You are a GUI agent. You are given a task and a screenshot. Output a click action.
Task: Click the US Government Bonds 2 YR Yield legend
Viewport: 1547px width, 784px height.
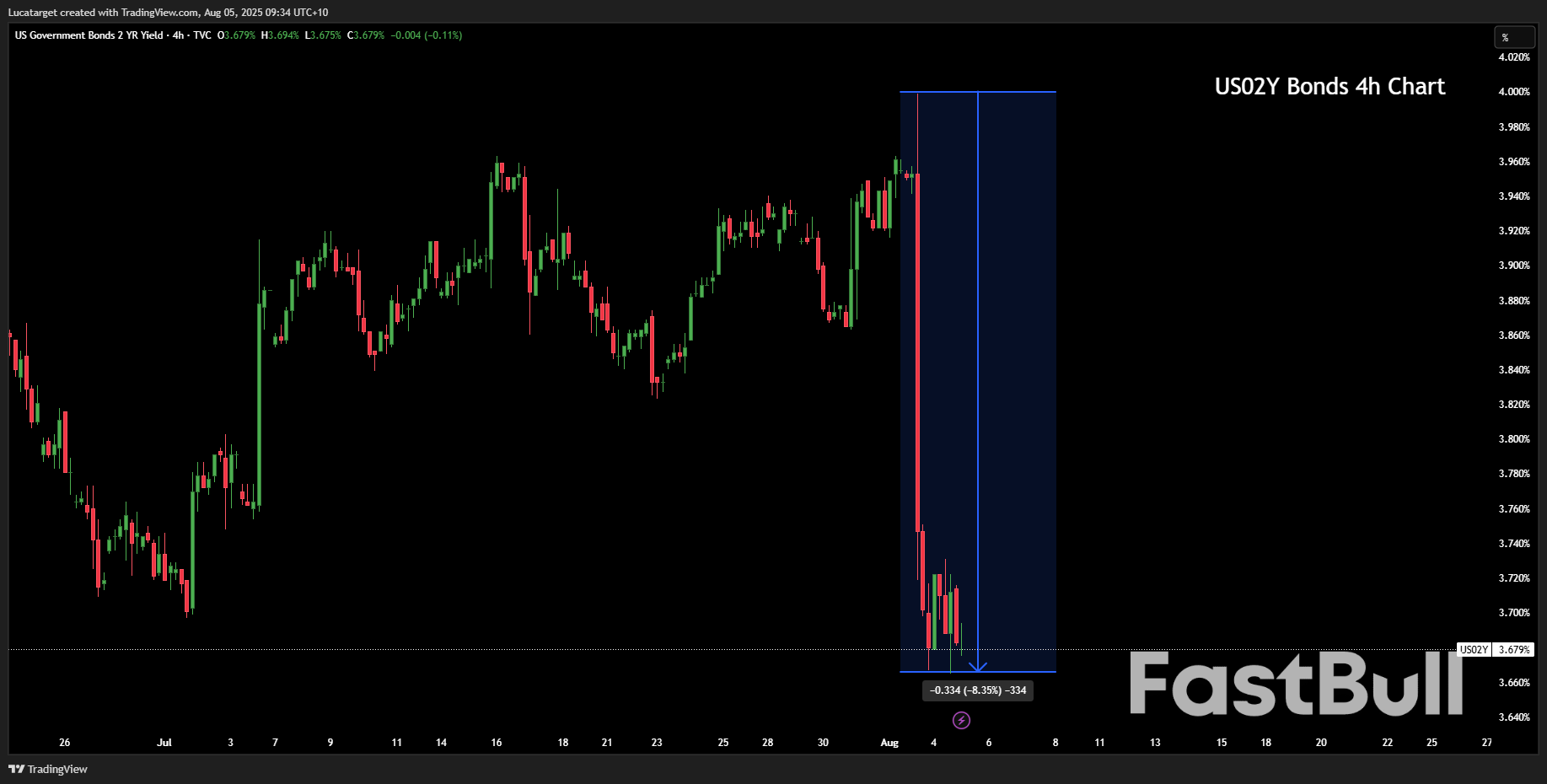click(89, 35)
